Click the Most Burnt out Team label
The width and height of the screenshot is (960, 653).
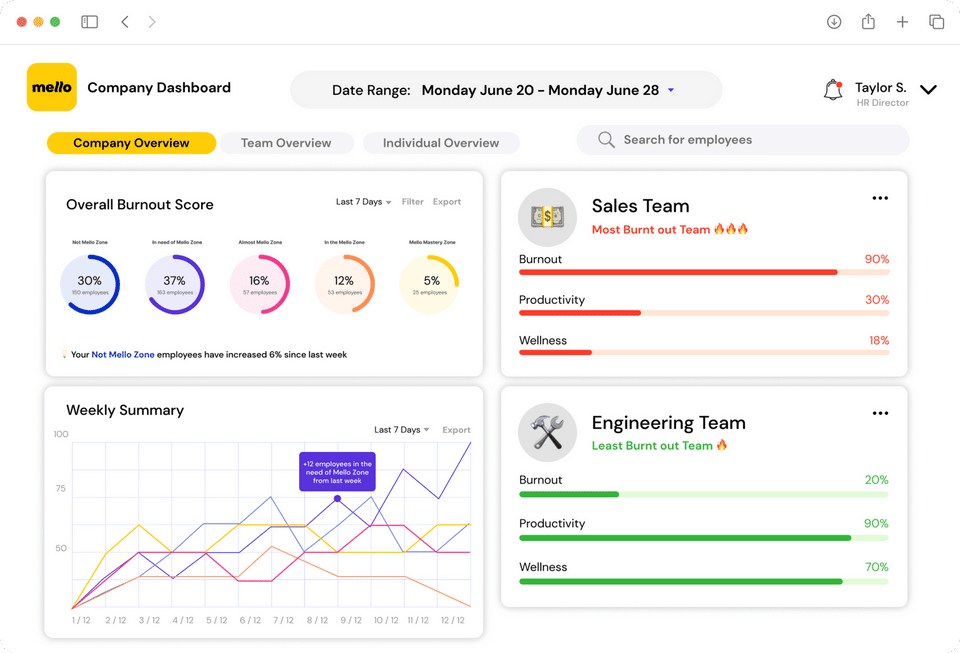tap(651, 229)
